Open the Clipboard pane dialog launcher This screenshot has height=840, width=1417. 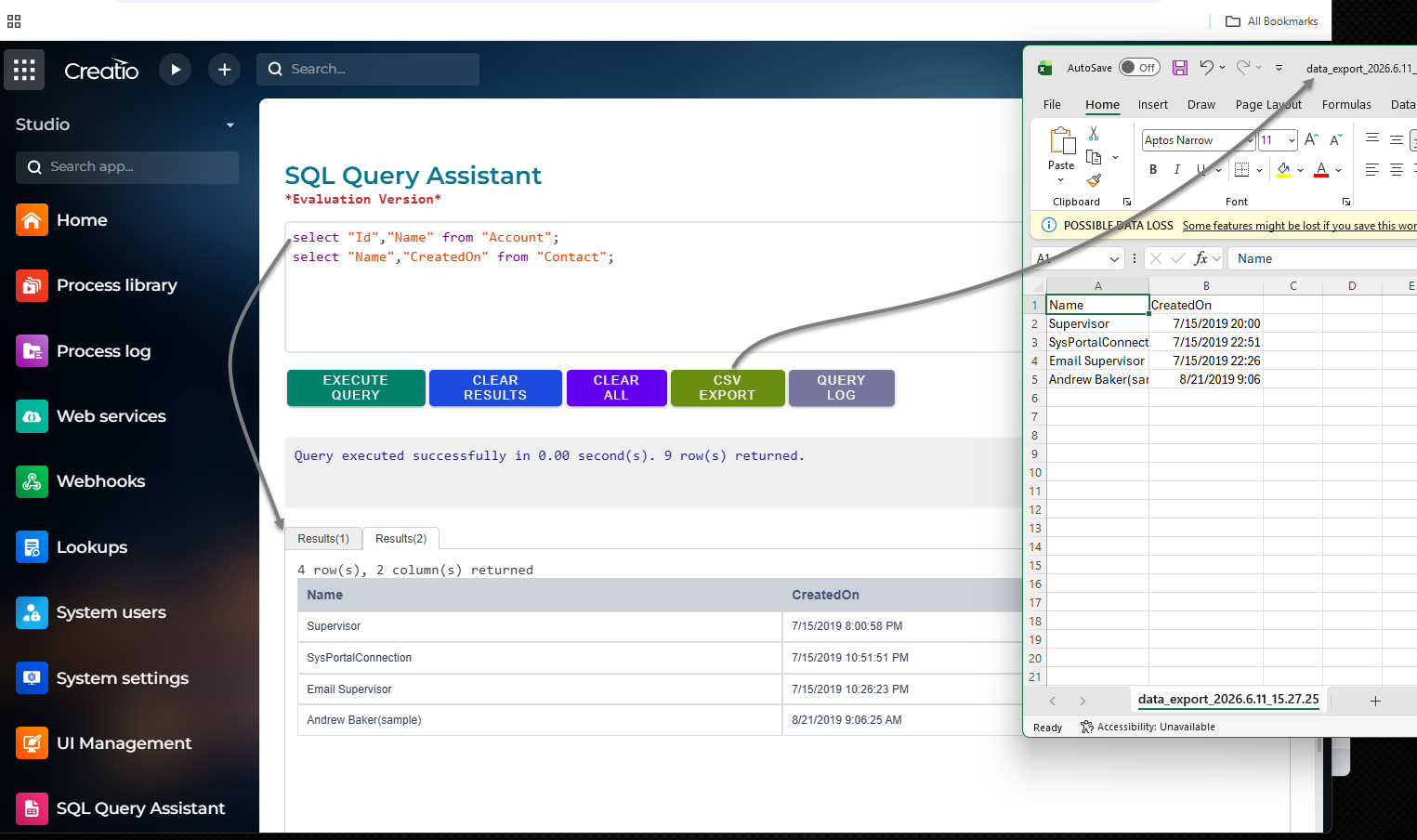[x=1127, y=202]
